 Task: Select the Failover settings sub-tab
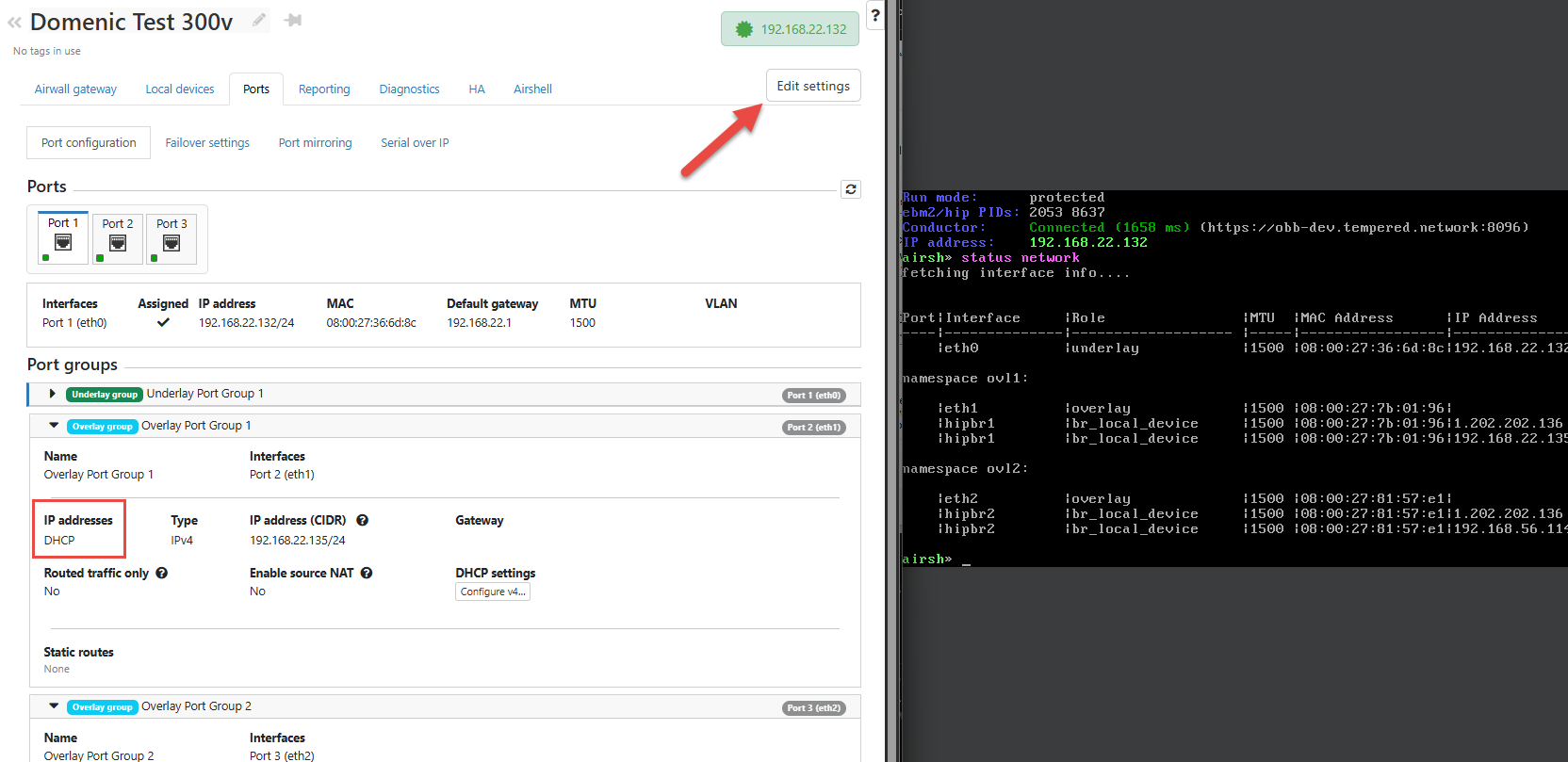pyautogui.click(x=207, y=143)
